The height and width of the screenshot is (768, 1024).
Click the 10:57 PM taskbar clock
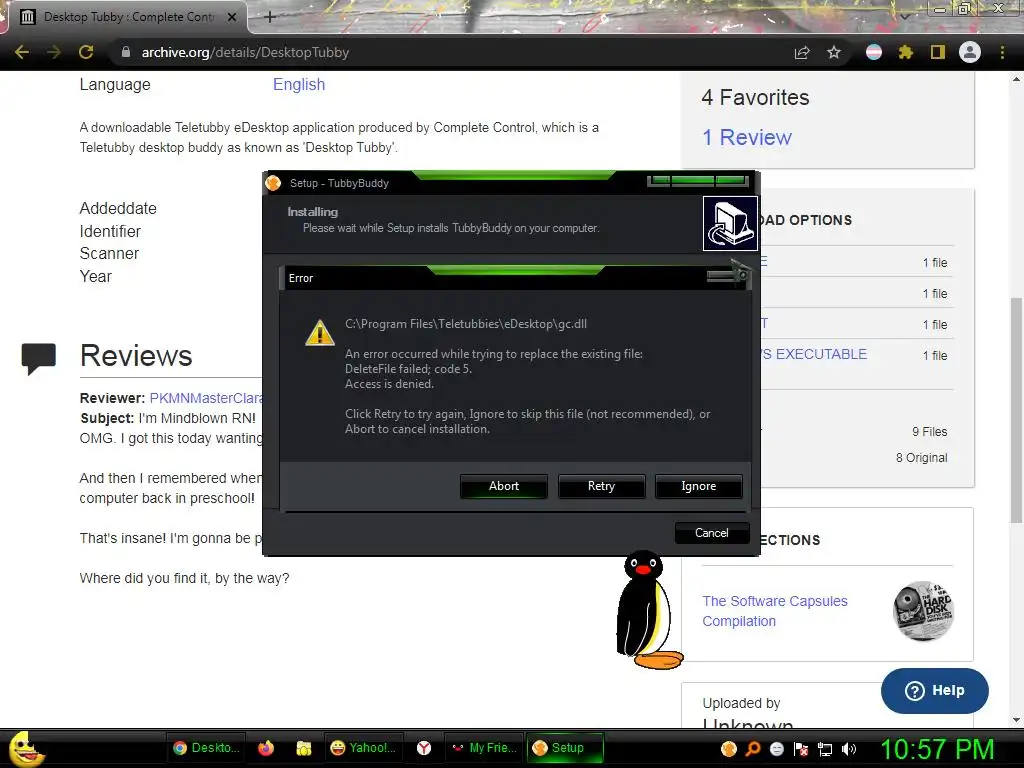[937, 749]
